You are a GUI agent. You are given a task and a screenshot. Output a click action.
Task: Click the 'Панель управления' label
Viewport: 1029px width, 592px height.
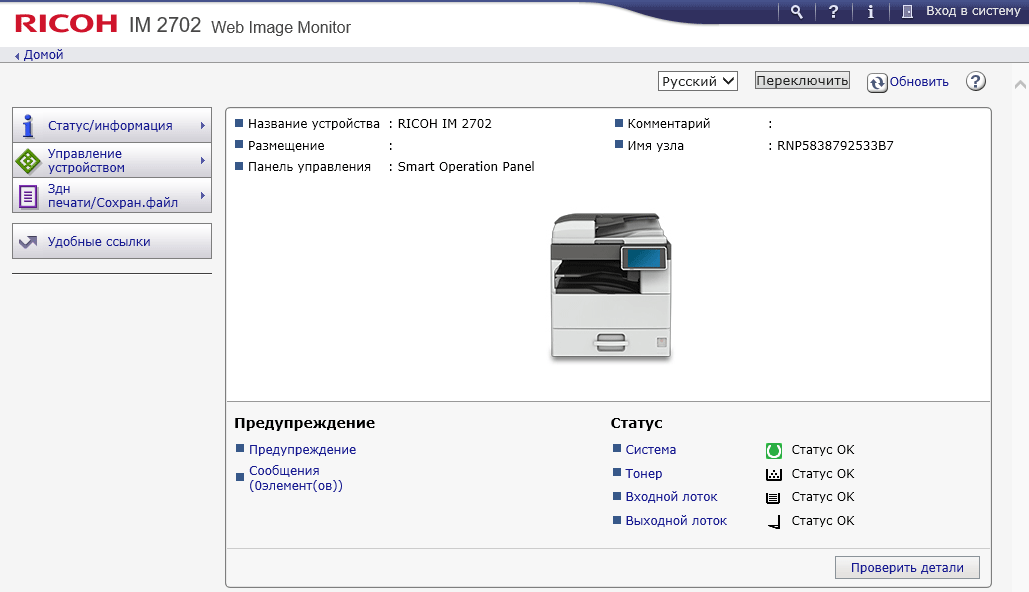[309, 167]
